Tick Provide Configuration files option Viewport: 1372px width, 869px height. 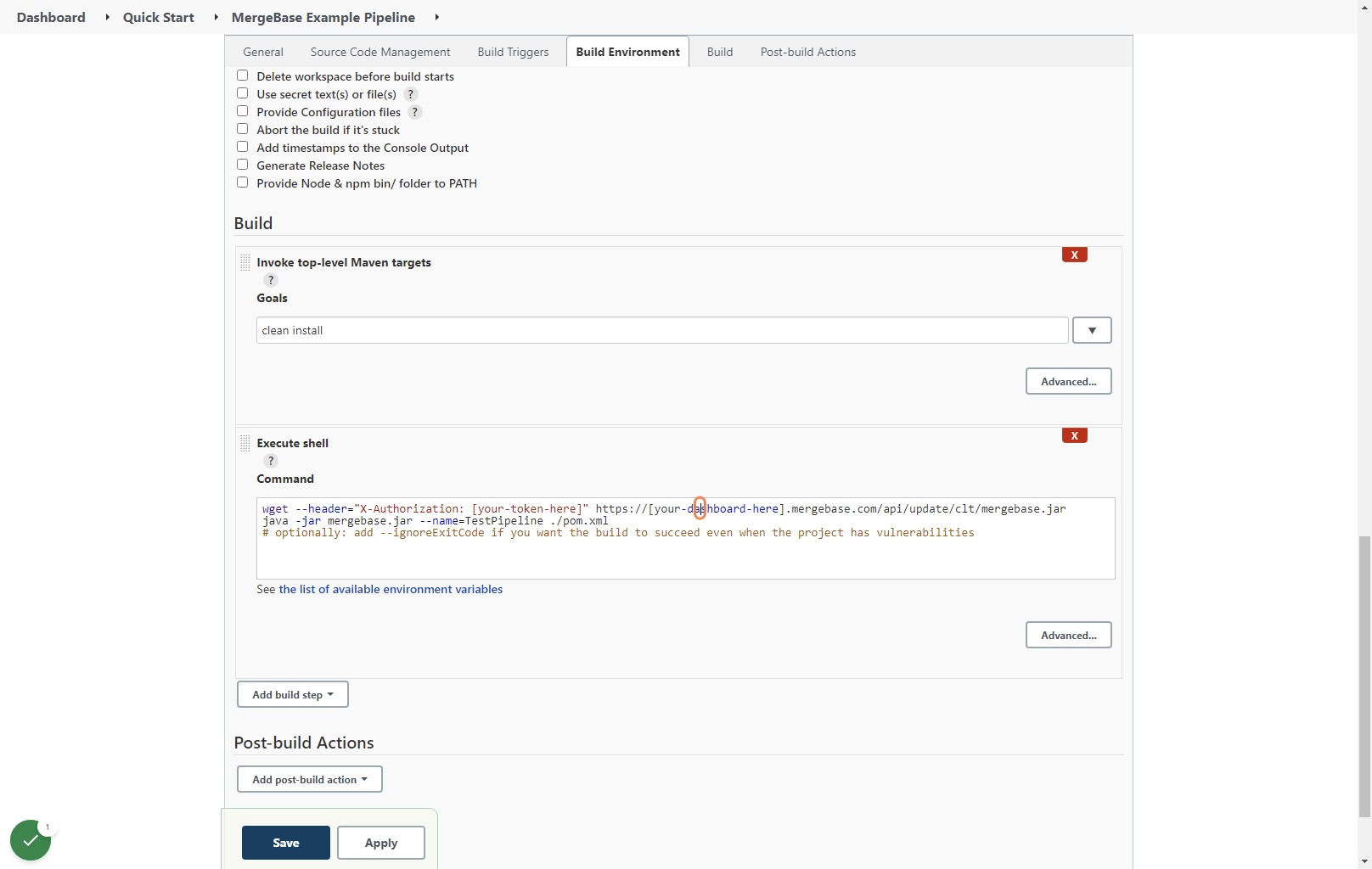pos(242,111)
